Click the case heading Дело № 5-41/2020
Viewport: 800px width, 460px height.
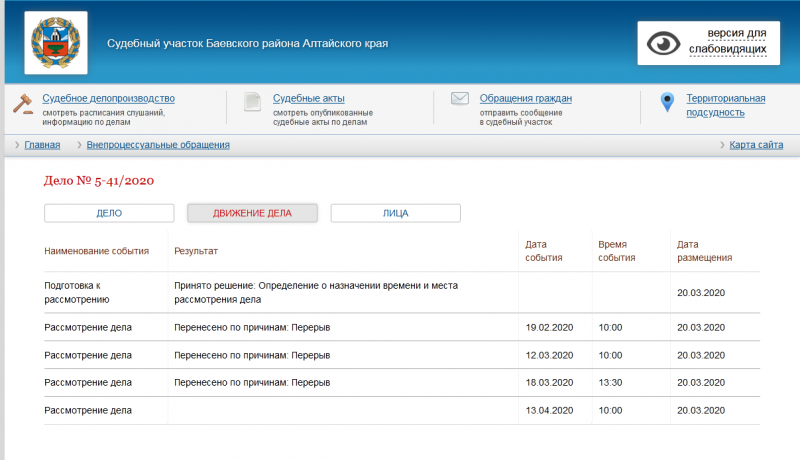[x=99, y=181]
